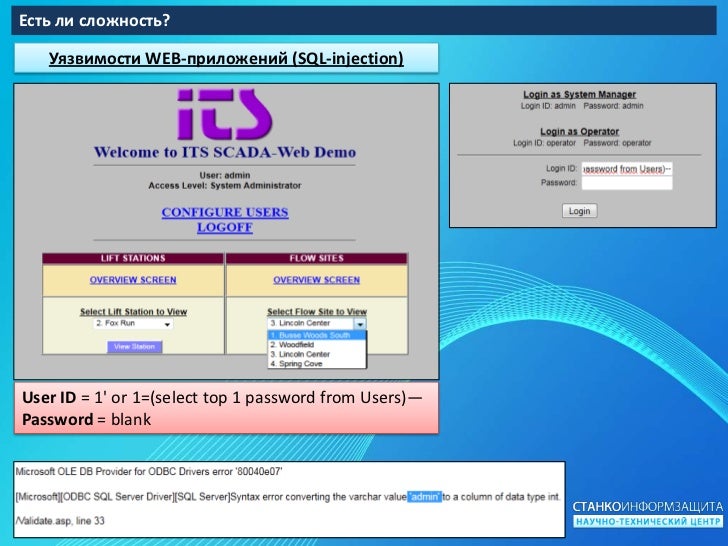Click the Login ID input field
The width and height of the screenshot is (728, 546).
[627, 169]
